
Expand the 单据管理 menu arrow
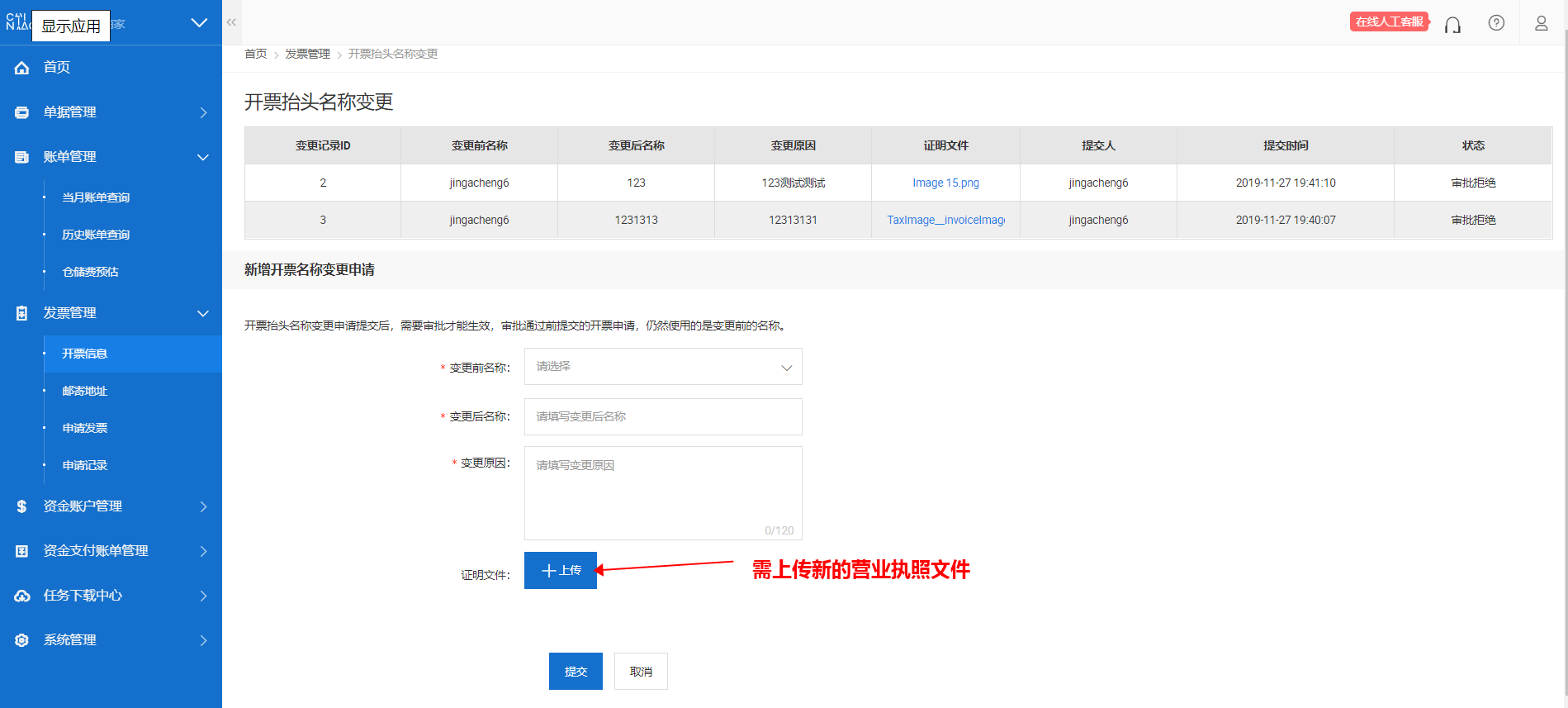pyautogui.click(x=203, y=112)
